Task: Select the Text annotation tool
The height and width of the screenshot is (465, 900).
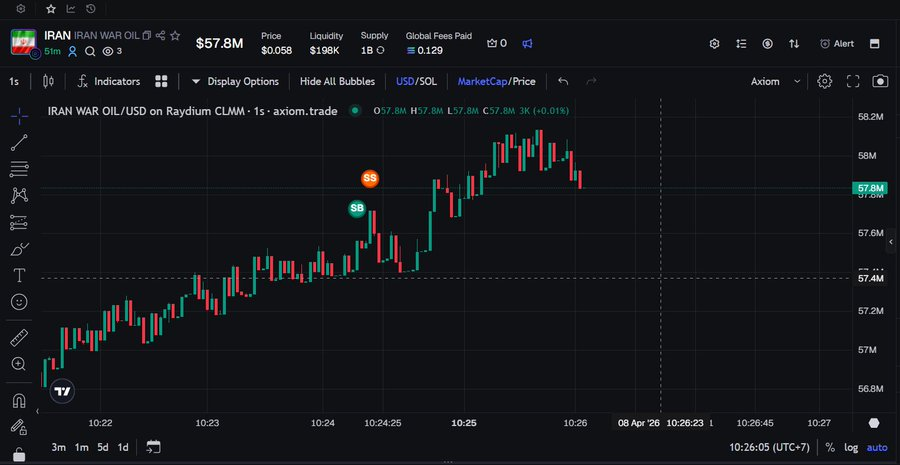Action: click(x=19, y=276)
